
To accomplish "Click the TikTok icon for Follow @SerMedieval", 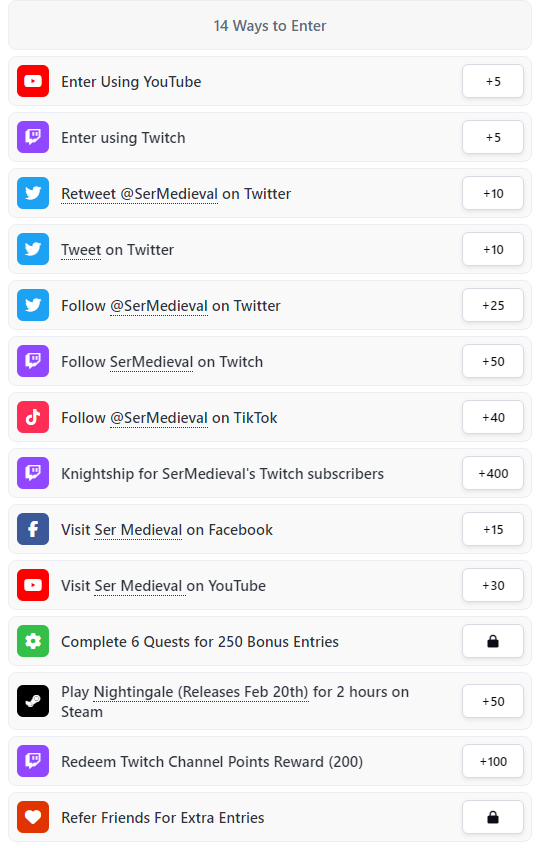I will [33, 417].
